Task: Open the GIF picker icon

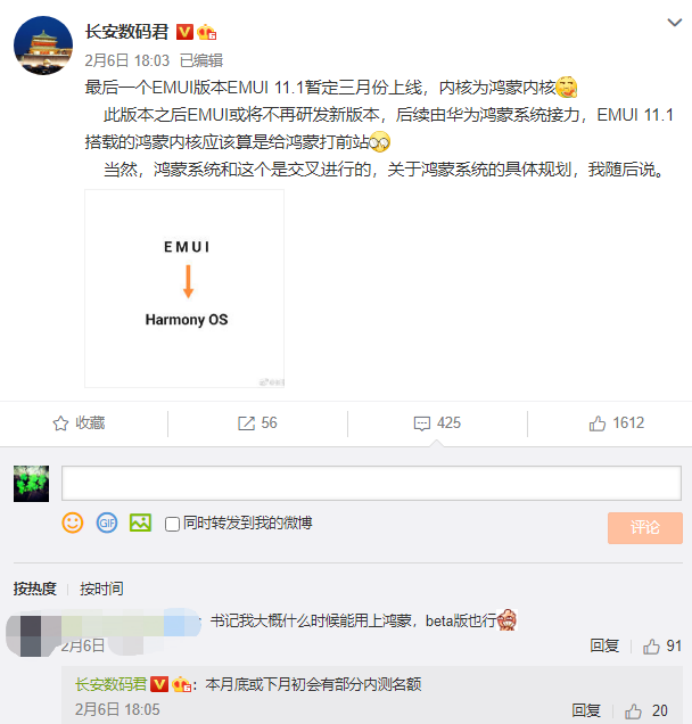Action: (107, 523)
